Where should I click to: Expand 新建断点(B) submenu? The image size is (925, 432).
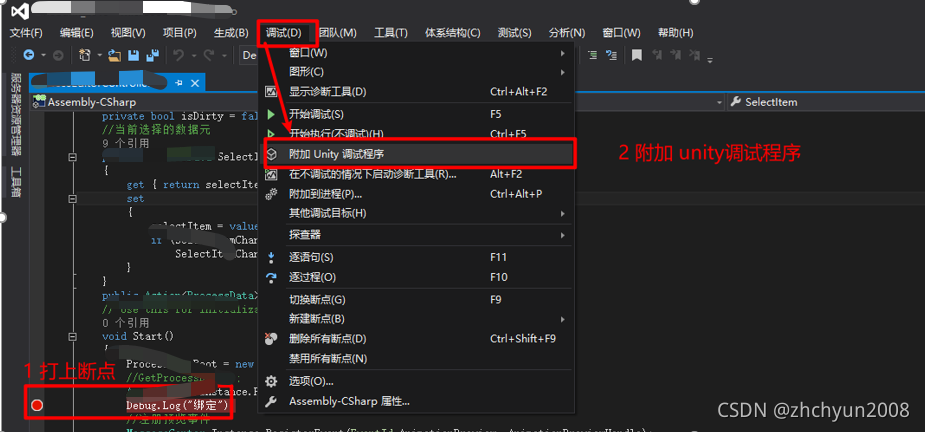click(418, 319)
